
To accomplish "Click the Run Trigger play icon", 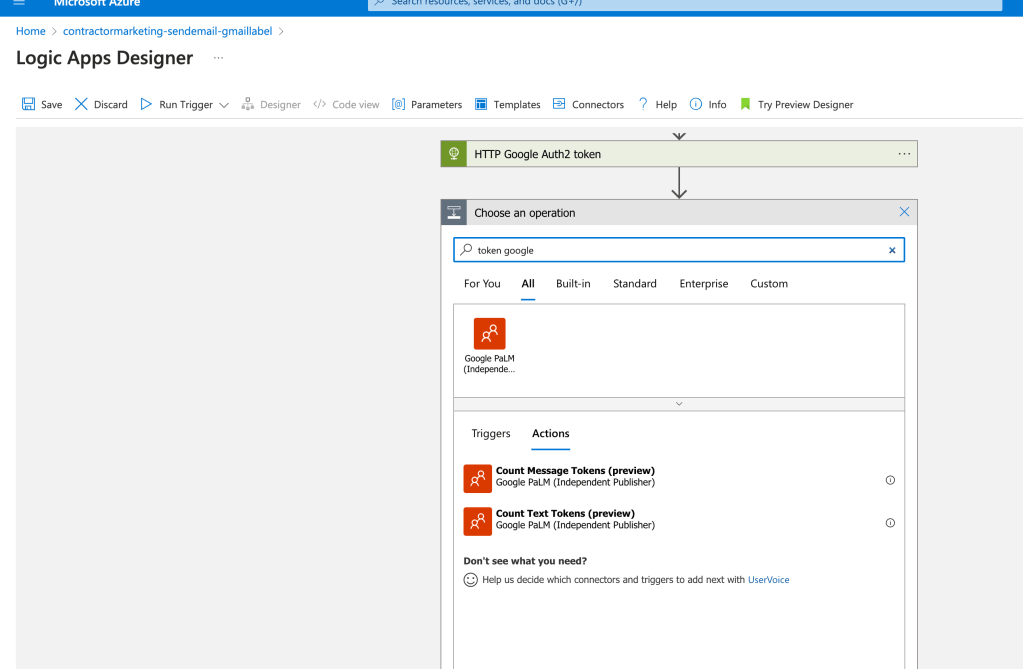I will click(146, 104).
